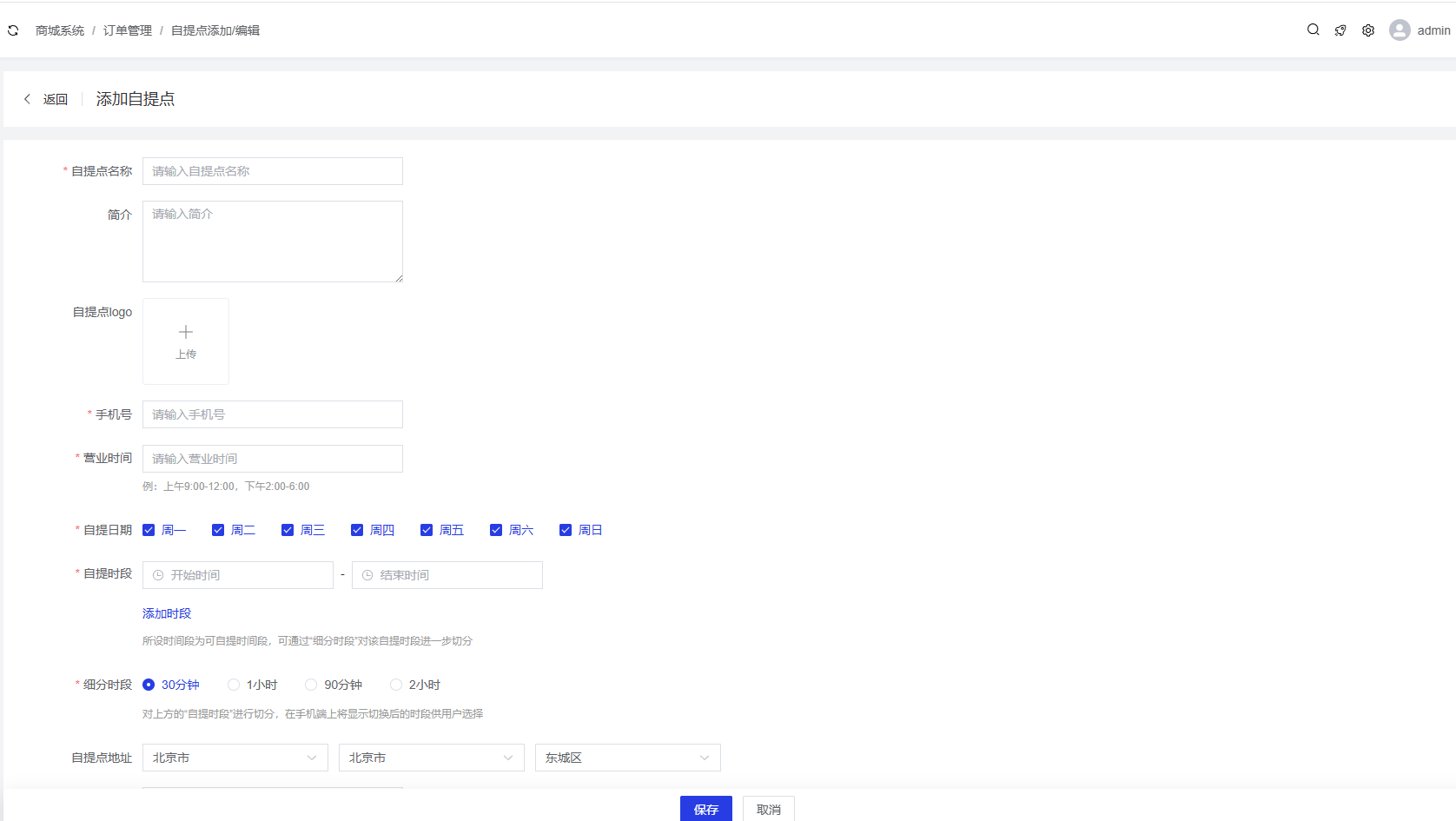Click the rocket icon in the header
This screenshot has width=1456, height=821.
[1340, 30]
